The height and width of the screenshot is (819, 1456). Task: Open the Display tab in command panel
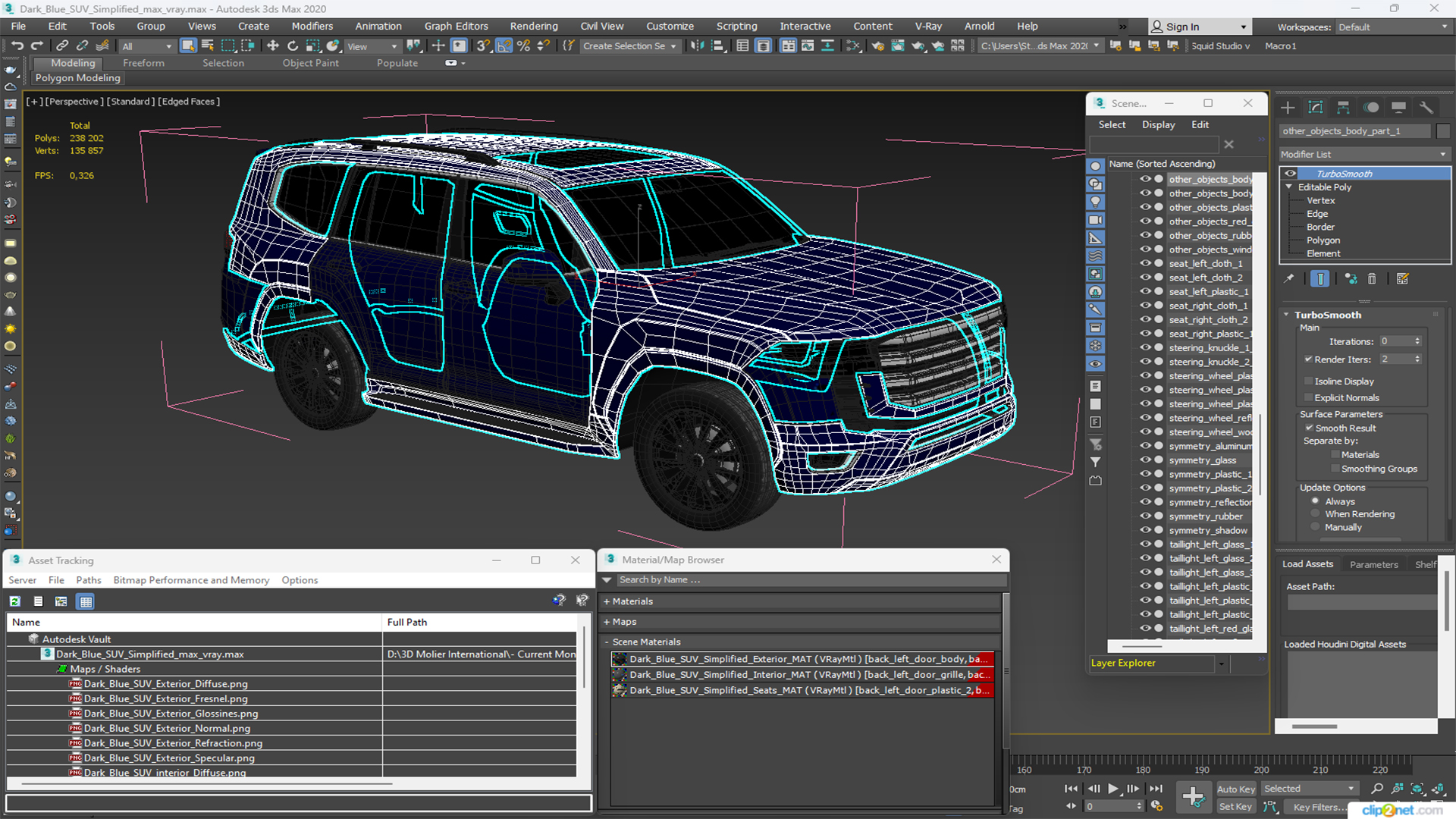point(1399,108)
